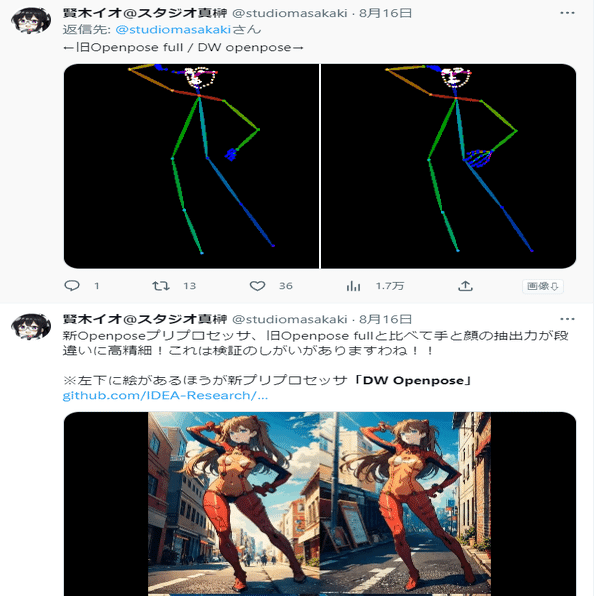
Task: View the left old Openpose skeleton image
Action: click(191, 166)
